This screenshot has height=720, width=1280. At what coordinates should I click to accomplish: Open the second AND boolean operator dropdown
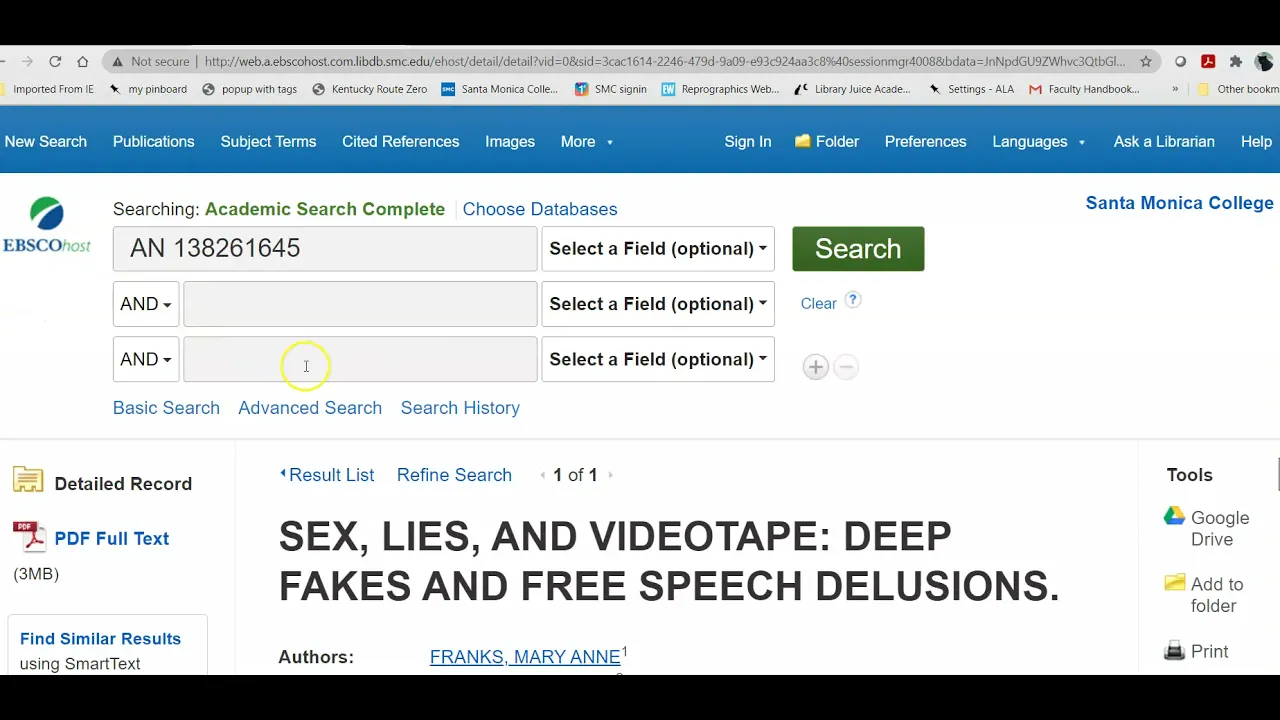[x=146, y=359]
